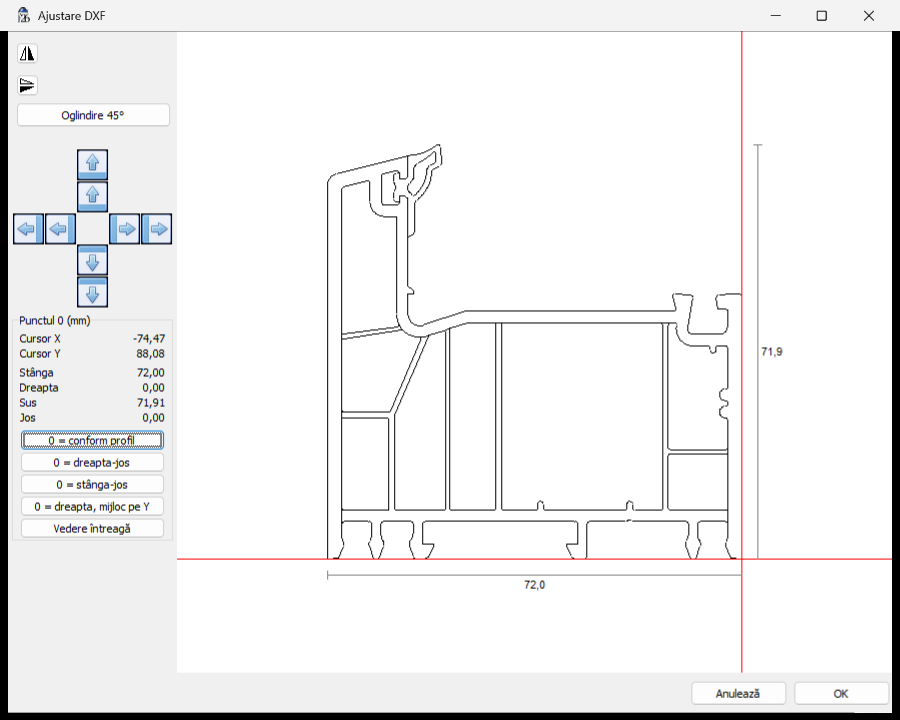
Task: Click the Ajustare DXF app icon in title bar
Action: click(x=23, y=16)
